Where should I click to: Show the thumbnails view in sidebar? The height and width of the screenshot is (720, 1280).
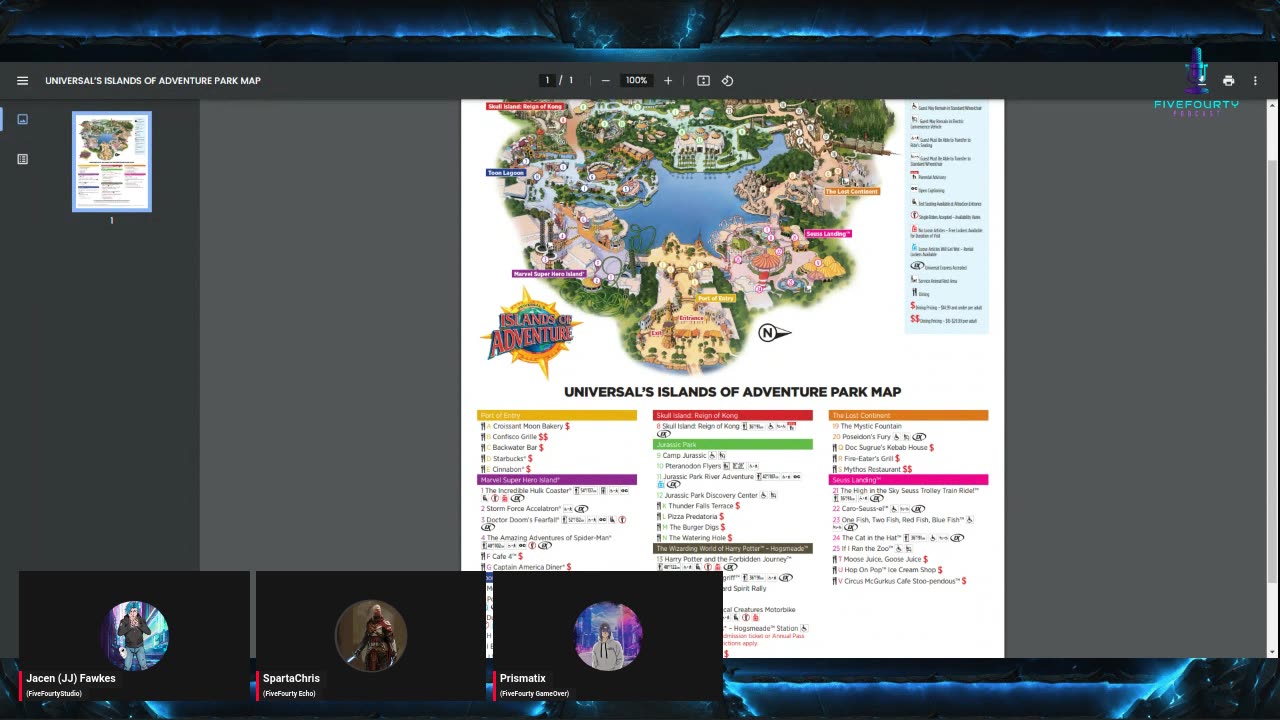tap(22, 119)
